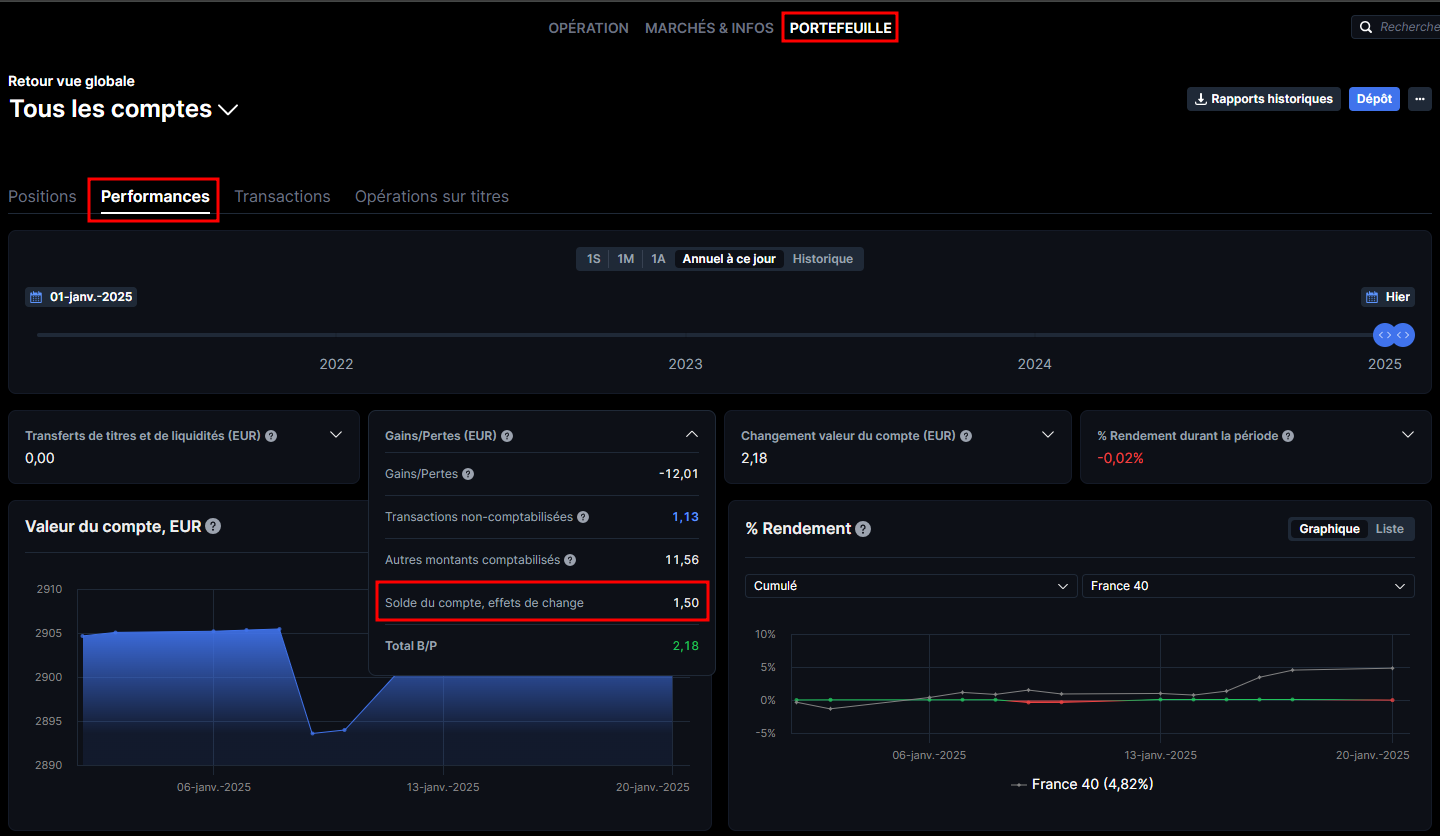The height and width of the screenshot is (836, 1440).
Task: Collapse the Gains/Pertes (EUR) card
Action: point(691,435)
